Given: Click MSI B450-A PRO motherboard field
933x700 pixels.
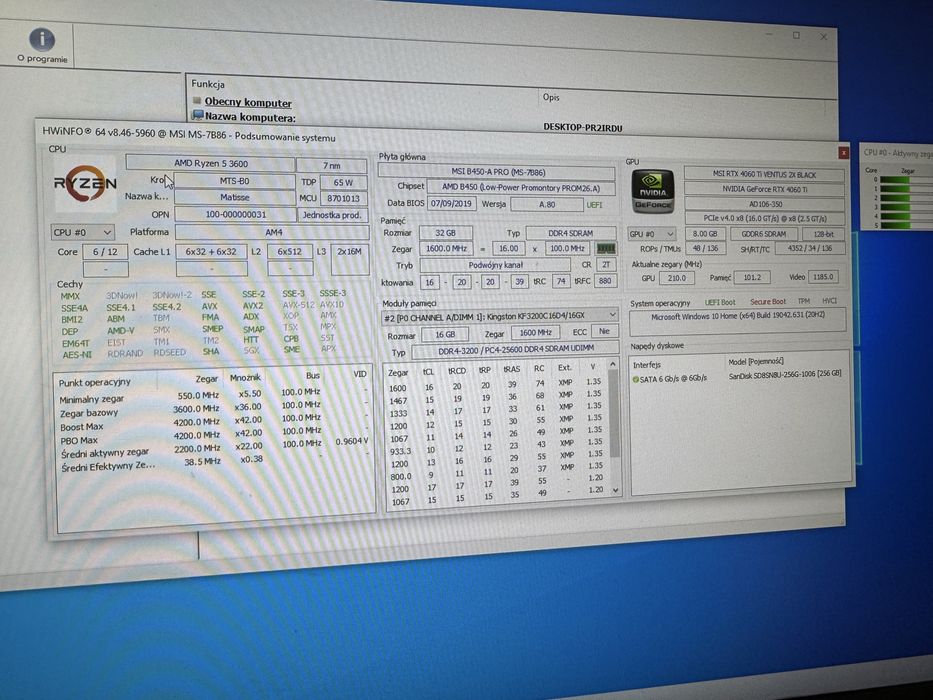Looking at the screenshot, I should [497, 172].
